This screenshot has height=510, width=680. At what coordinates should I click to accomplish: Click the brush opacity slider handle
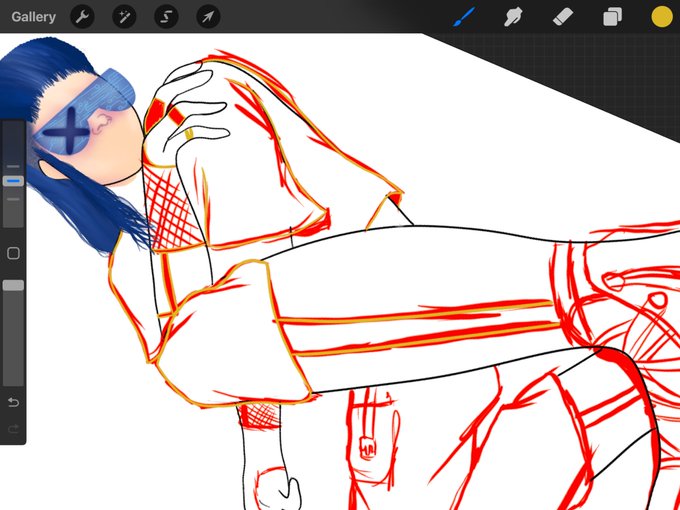[13, 285]
